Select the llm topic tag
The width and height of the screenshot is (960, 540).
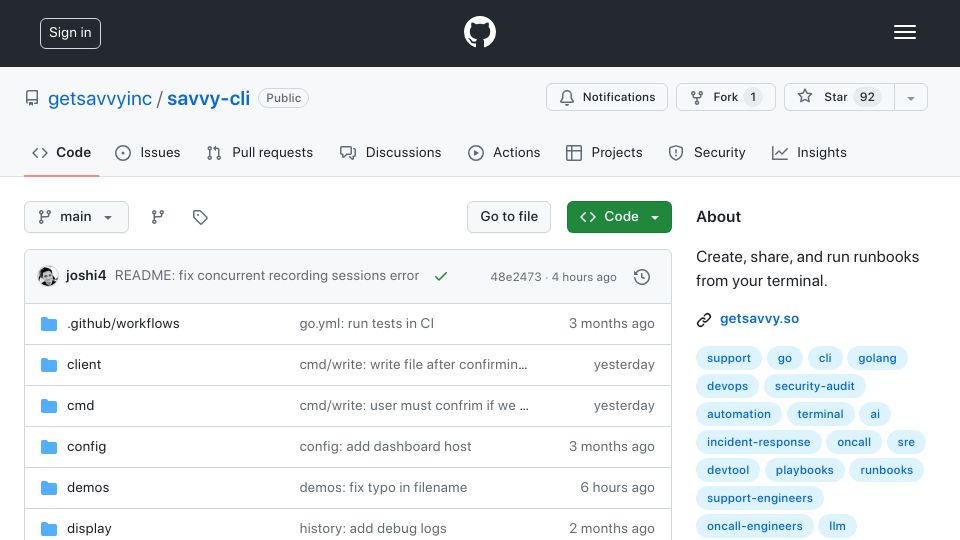tap(837, 527)
